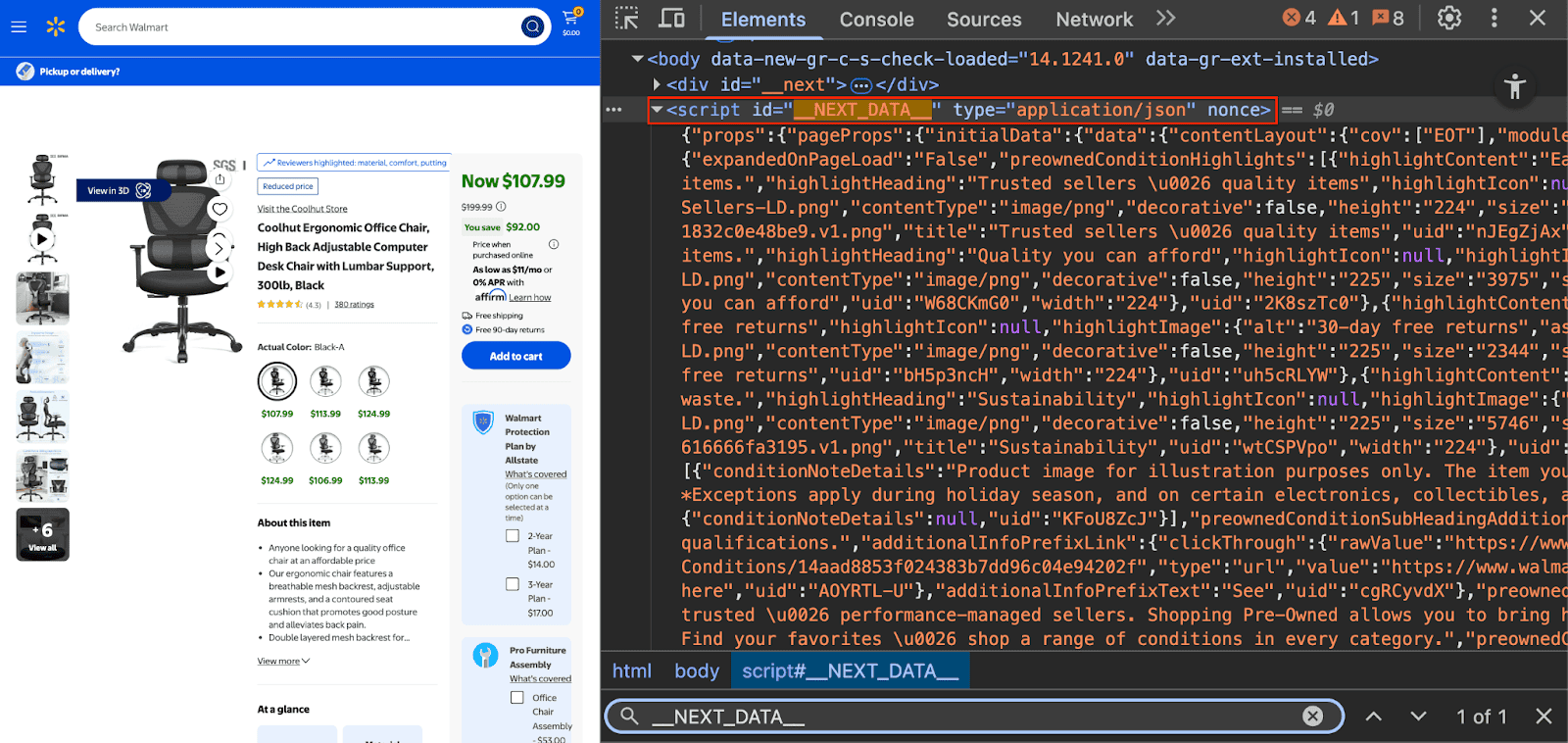
Task: Close the DevTools panel
Action: [1538, 18]
